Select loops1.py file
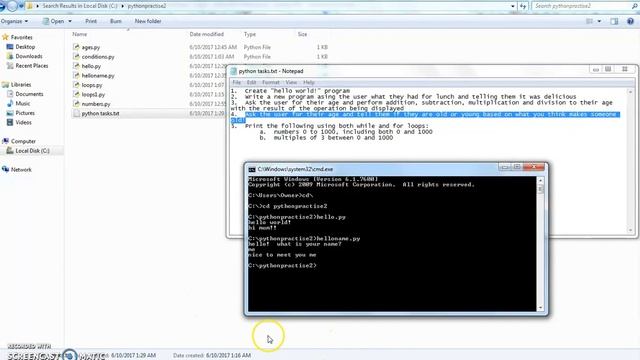The height and width of the screenshot is (360, 640). click(x=93, y=94)
